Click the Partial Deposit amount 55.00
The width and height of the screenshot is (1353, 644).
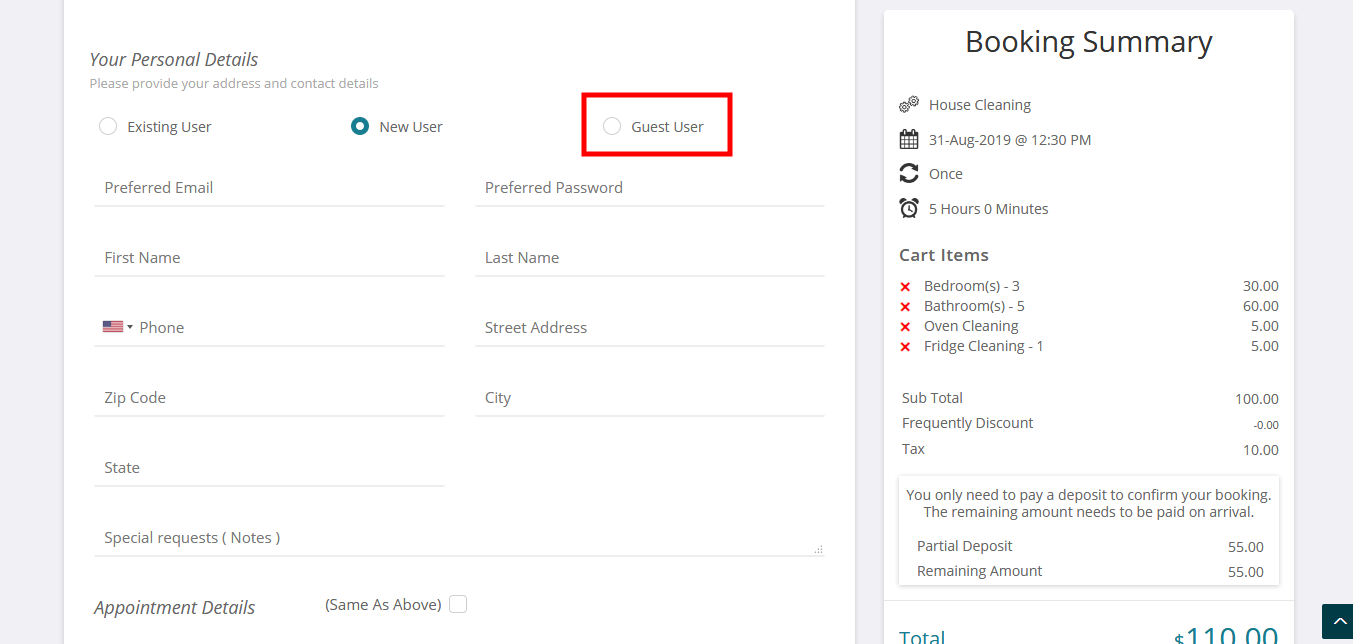tap(1246, 547)
